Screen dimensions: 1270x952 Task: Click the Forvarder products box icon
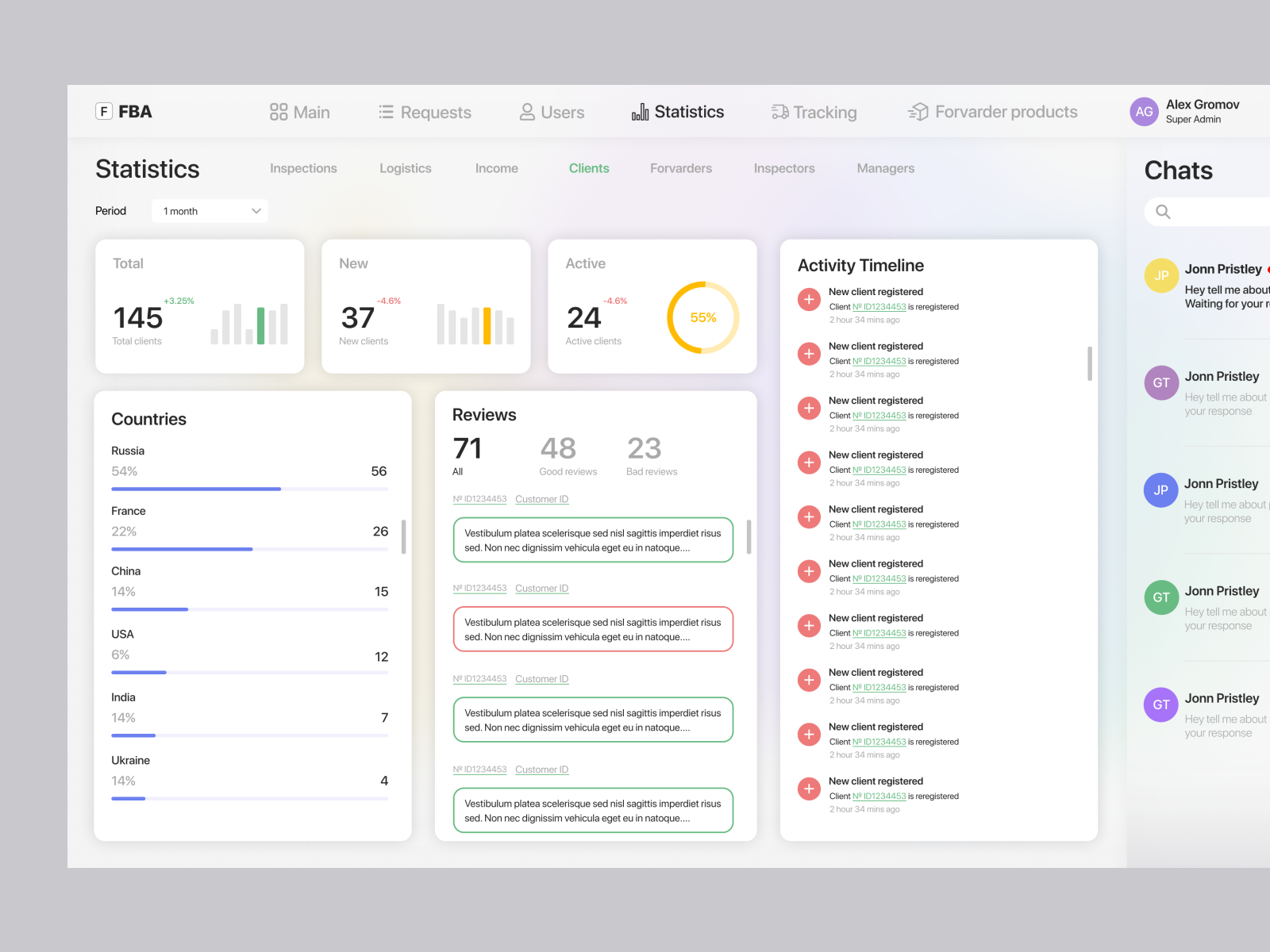pyautogui.click(x=918, y=112)
